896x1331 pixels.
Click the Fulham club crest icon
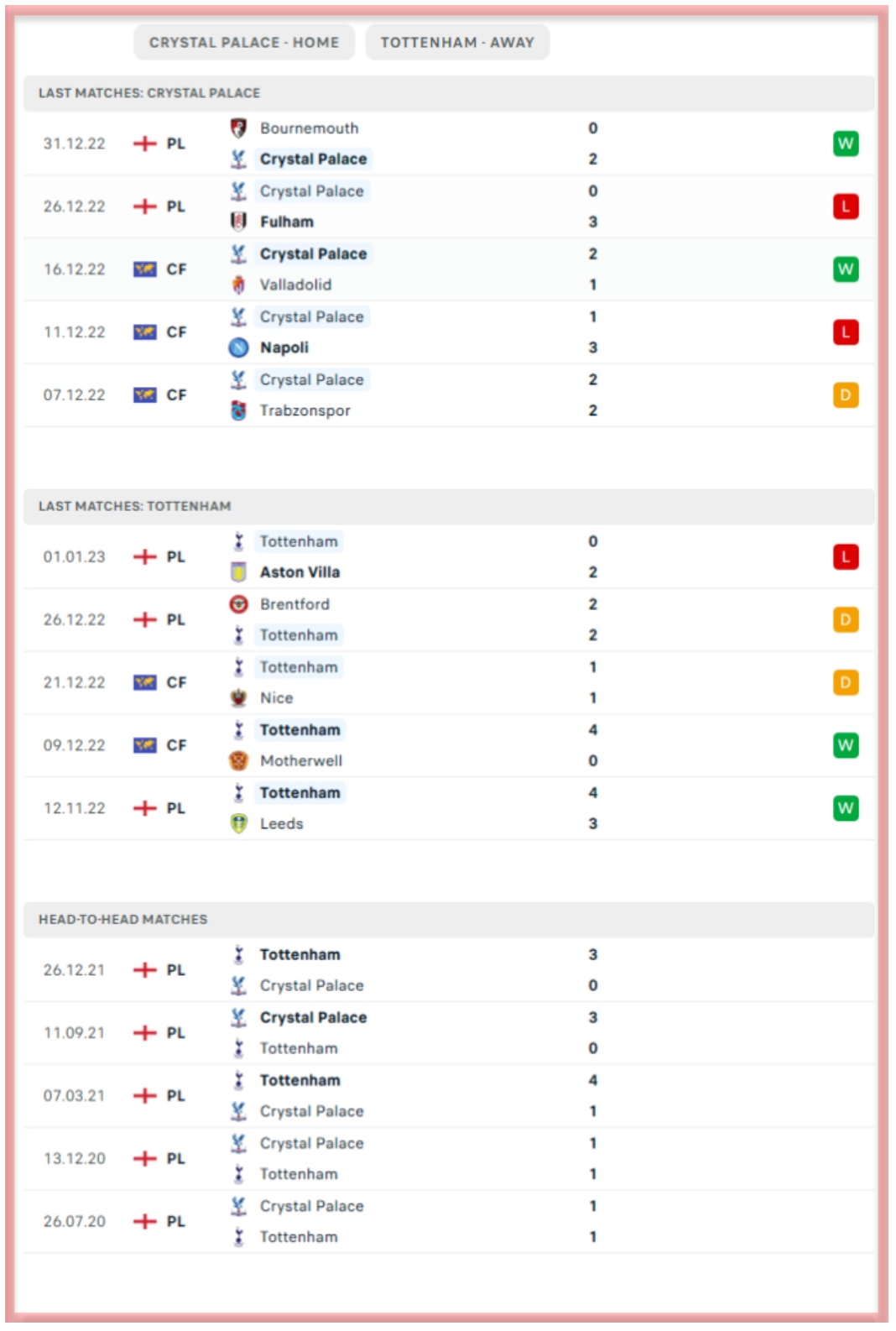pos(238,222)
